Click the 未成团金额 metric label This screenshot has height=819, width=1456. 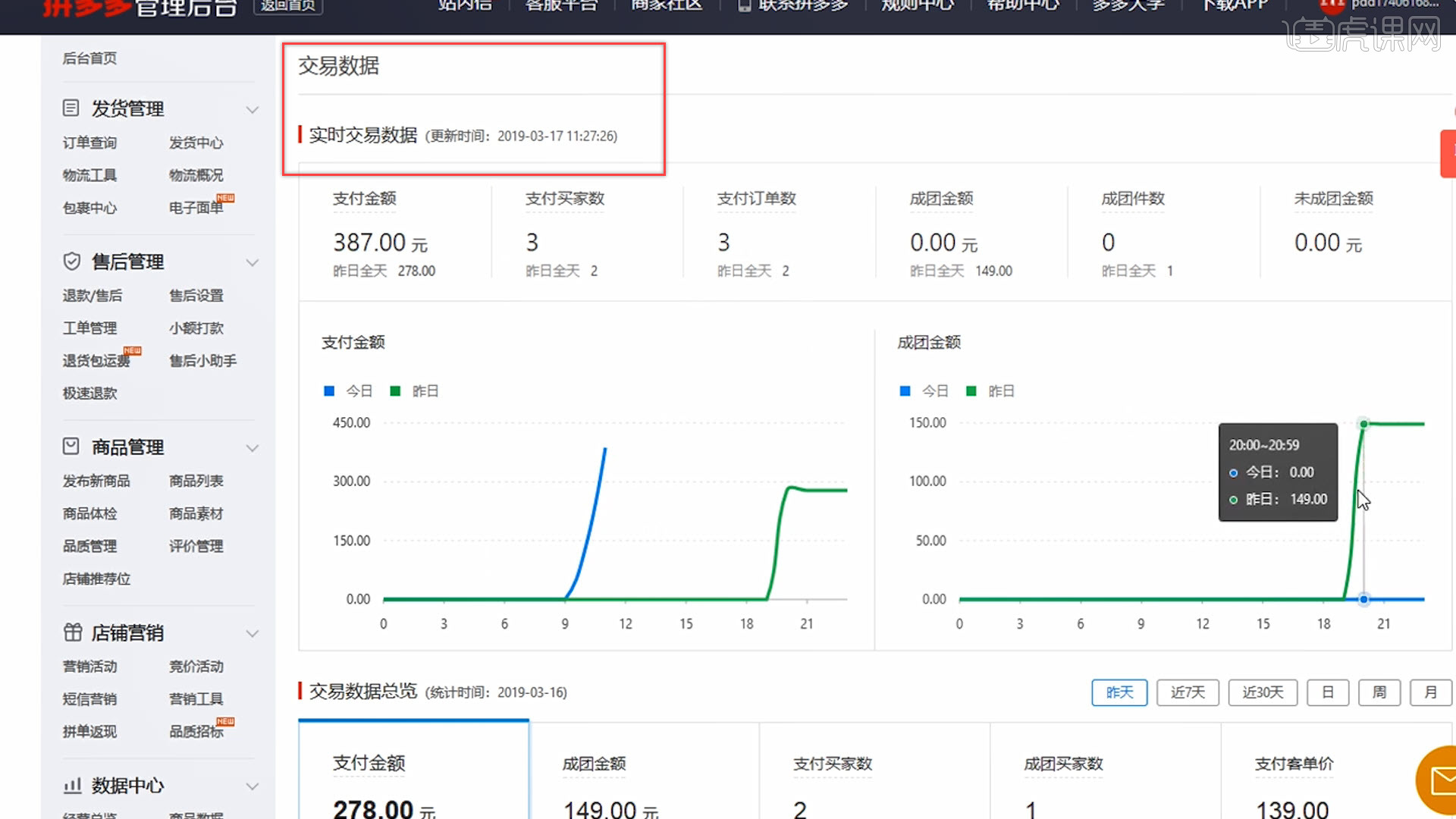(1333, 199)
